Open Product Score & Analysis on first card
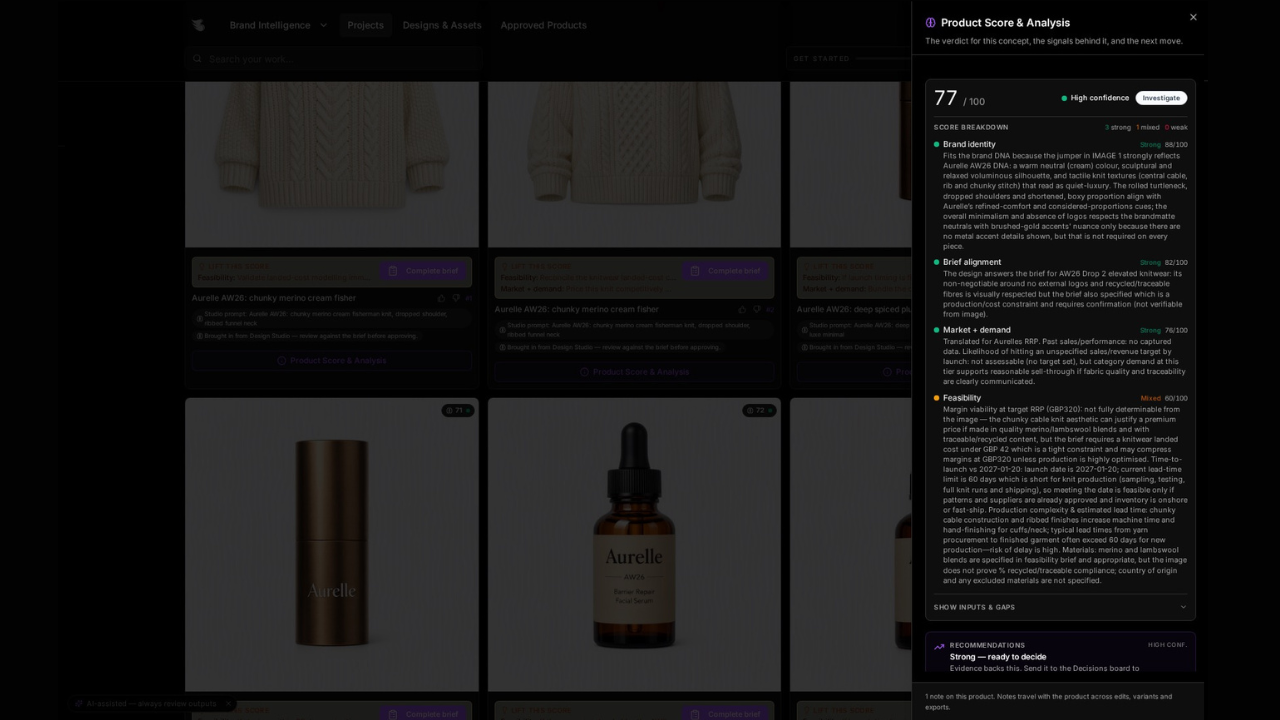This screenshot has height=720, width=1280. 331,360
